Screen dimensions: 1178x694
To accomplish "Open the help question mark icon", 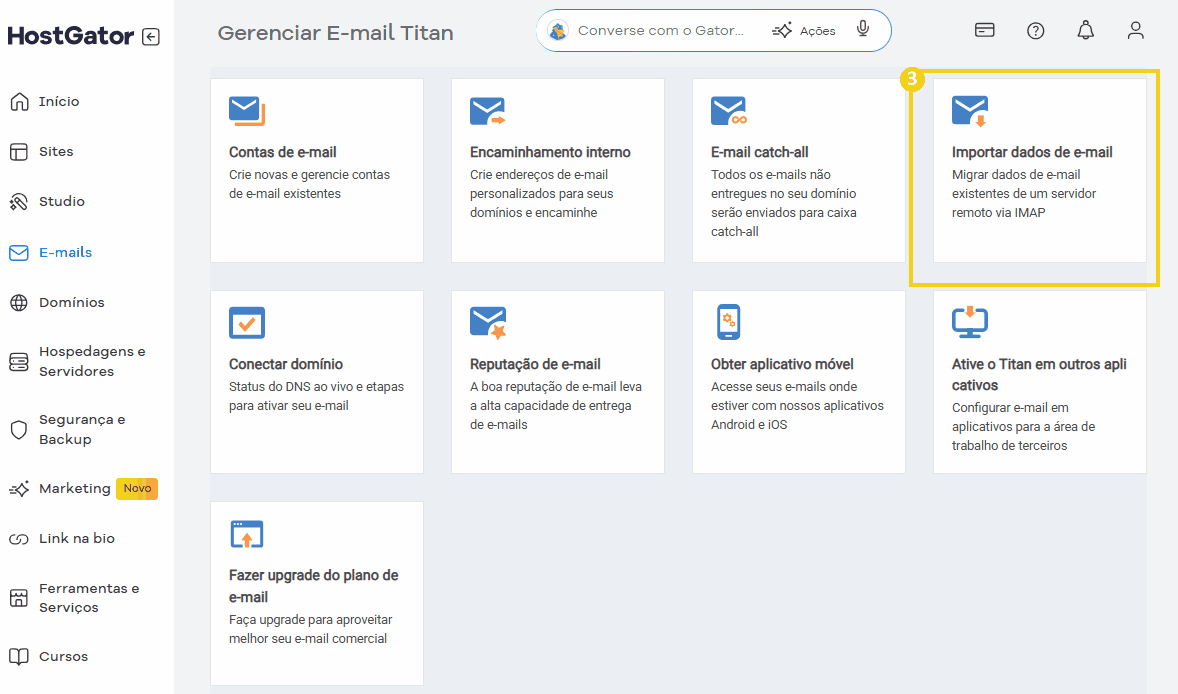I will pos(1035,31).
